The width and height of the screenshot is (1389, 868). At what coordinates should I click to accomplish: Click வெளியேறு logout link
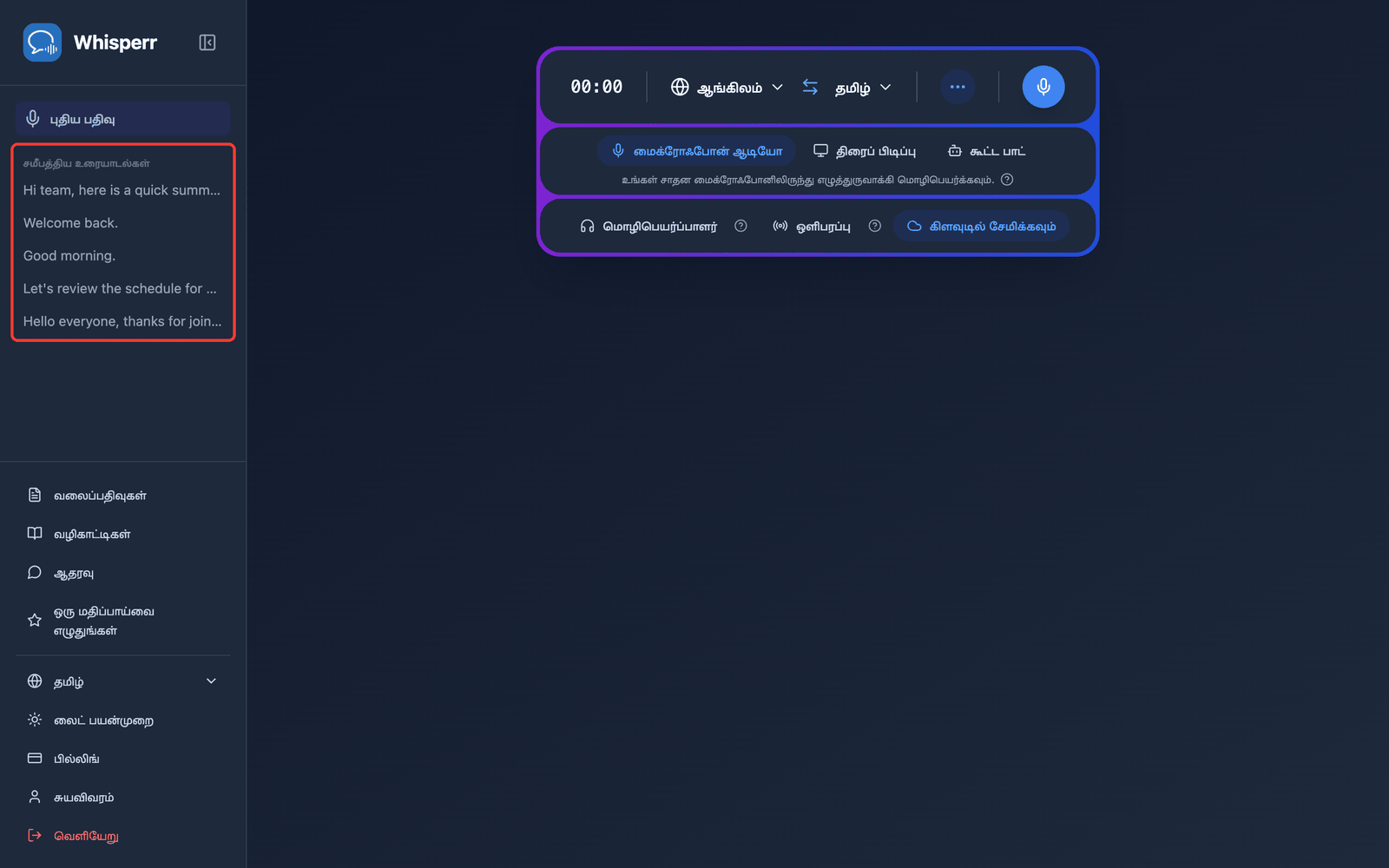click(x=122, y=835)
